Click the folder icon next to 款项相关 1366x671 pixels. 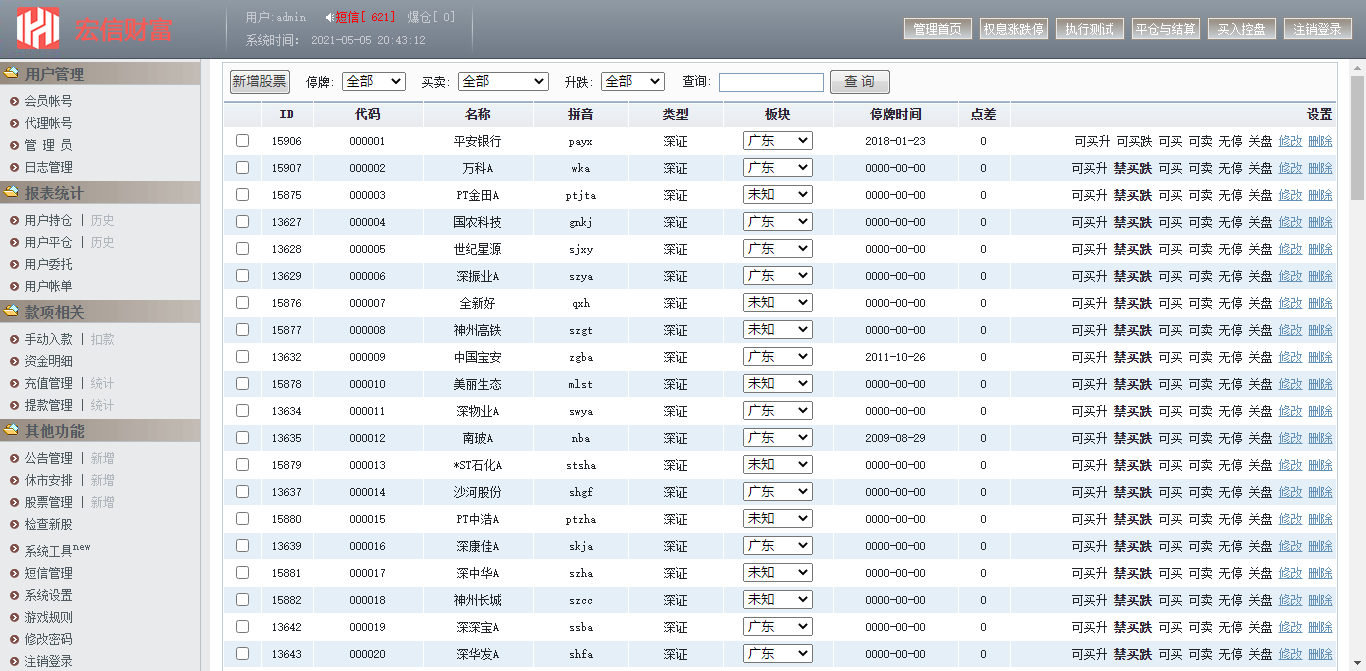tap(11, 312)
